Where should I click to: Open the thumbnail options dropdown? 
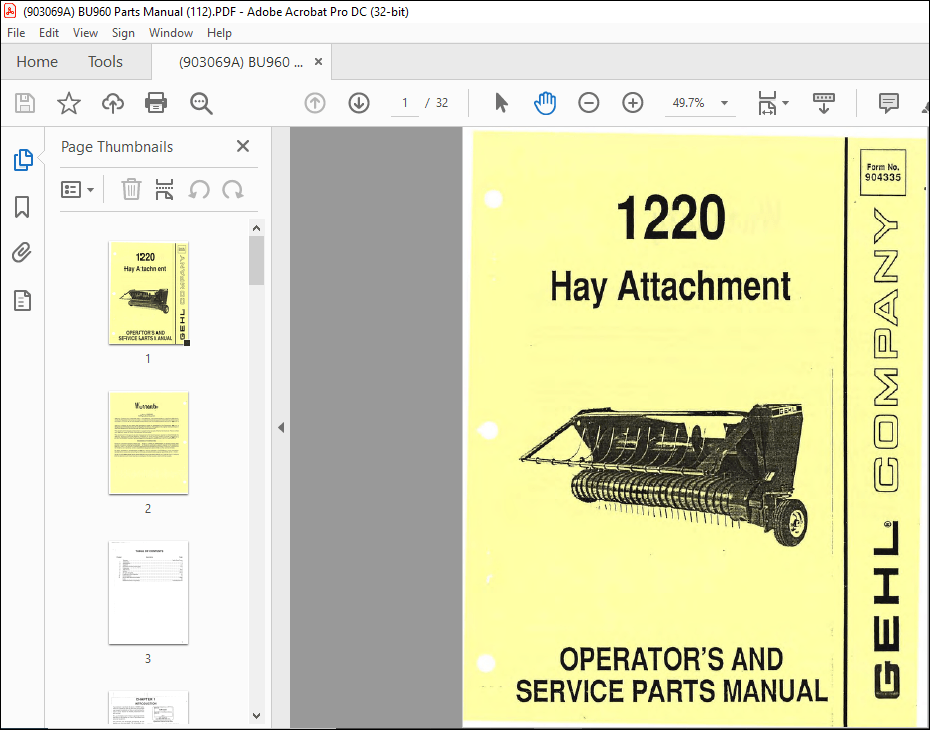pyautogui.click(x=78, y=189)
